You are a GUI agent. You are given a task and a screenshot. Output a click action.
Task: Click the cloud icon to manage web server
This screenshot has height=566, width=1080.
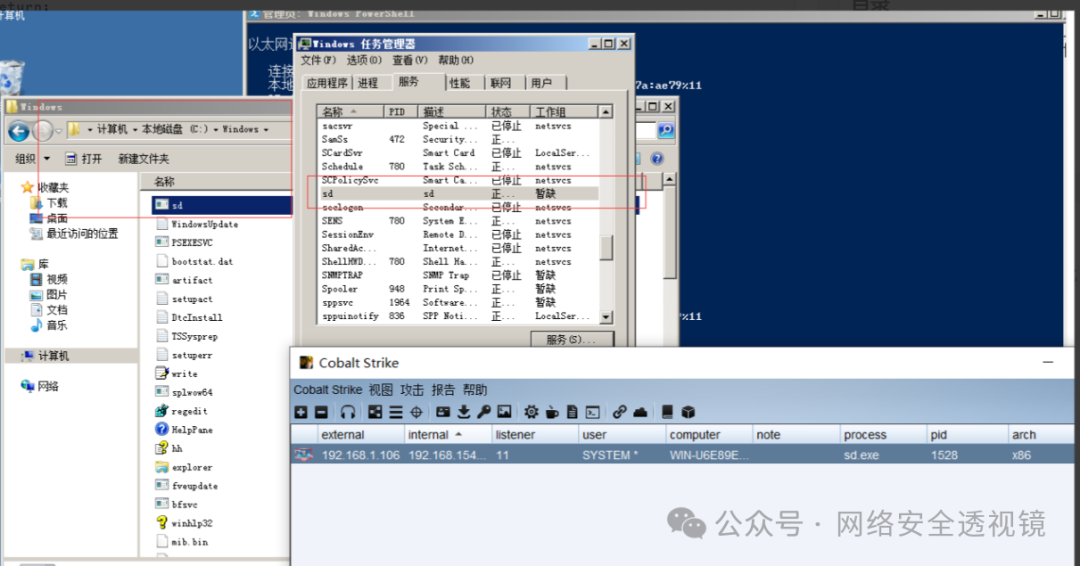640,412
